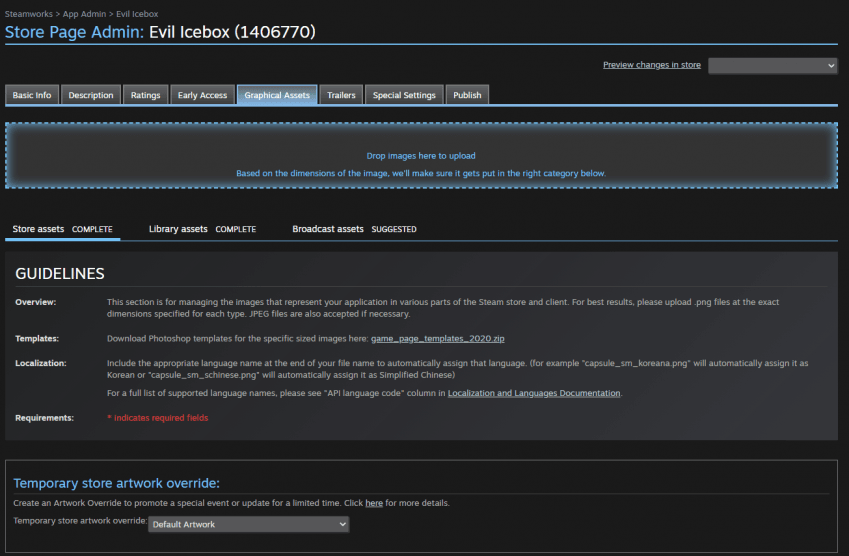This screenshot has width=849, height=556.
Task: Open the Trailers tab
Action: click(x=341, y=95)
